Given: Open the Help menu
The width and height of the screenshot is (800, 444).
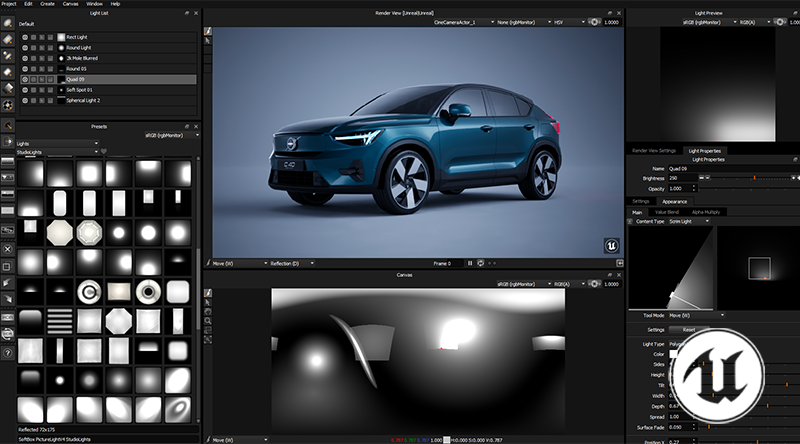Looking at the screenshot, I should (x=115, y=4).
